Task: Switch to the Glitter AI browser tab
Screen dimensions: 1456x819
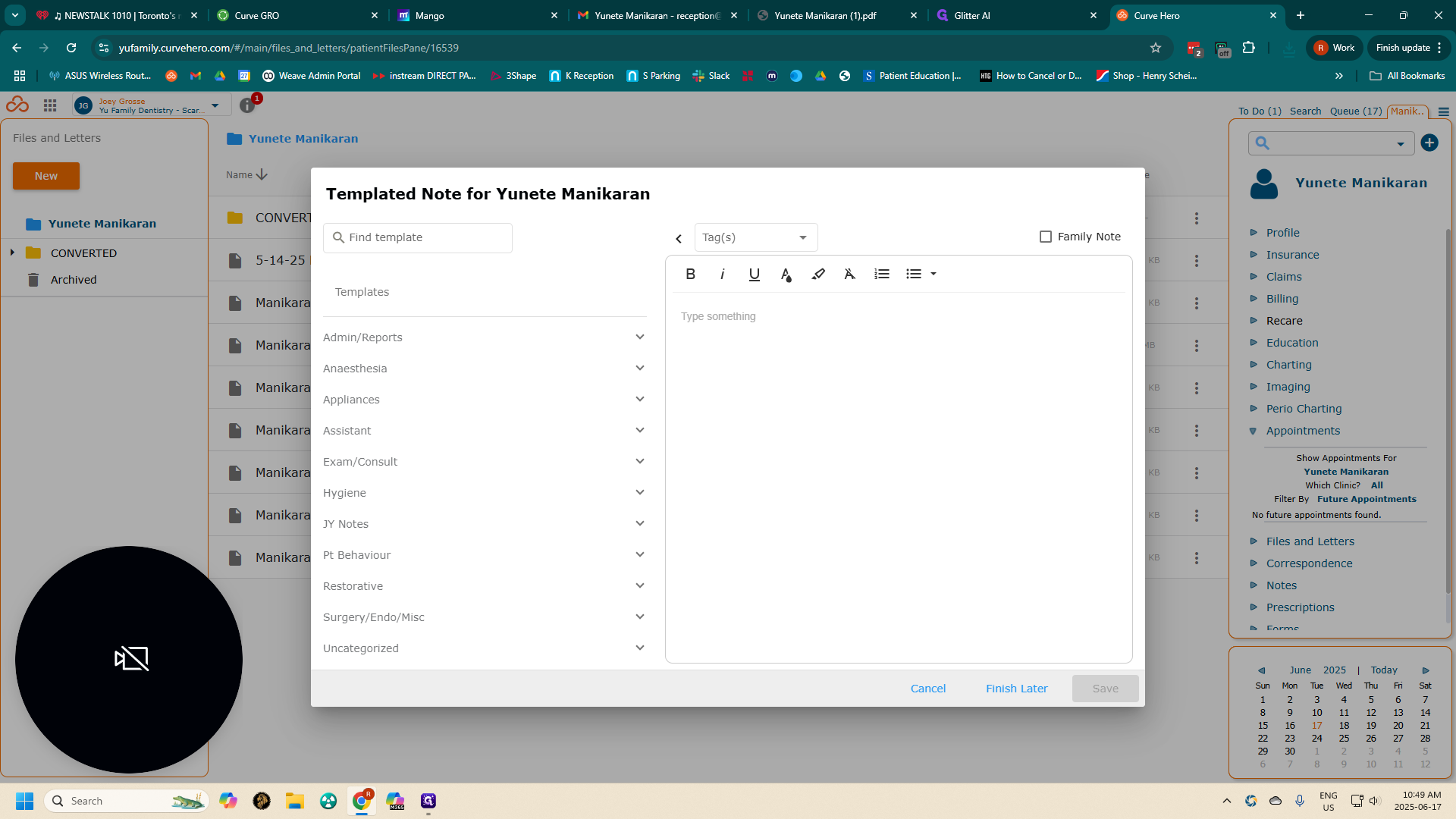Action: [x=1016, y=15]
